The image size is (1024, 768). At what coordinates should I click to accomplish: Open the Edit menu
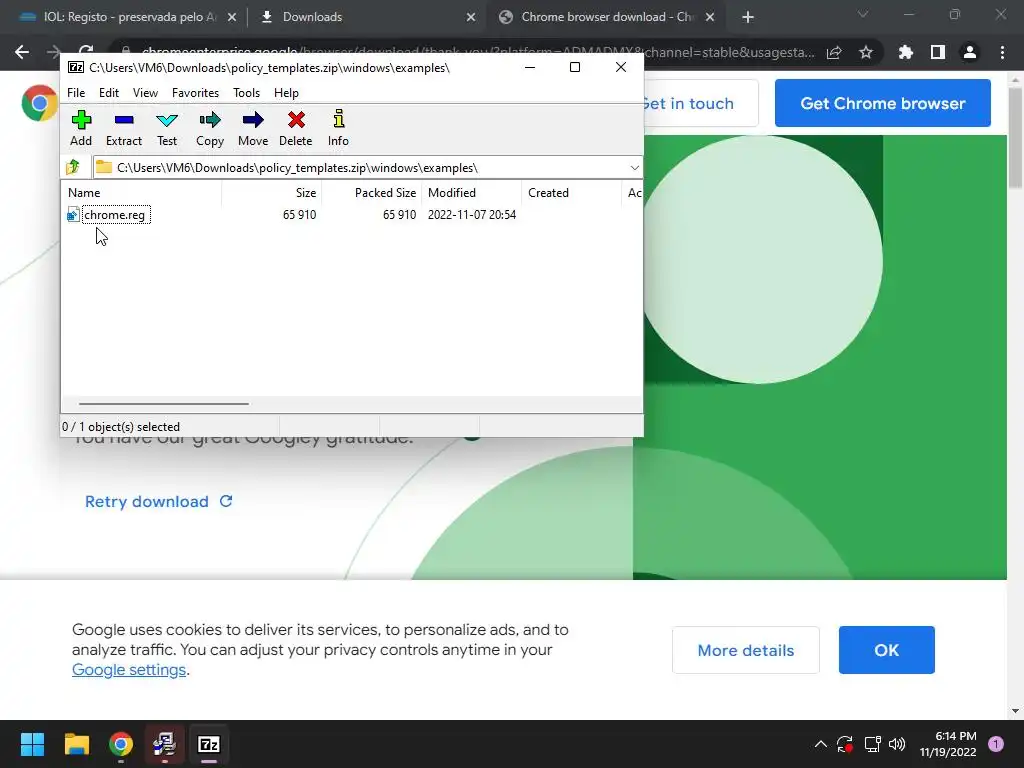[x=109, y=93]
